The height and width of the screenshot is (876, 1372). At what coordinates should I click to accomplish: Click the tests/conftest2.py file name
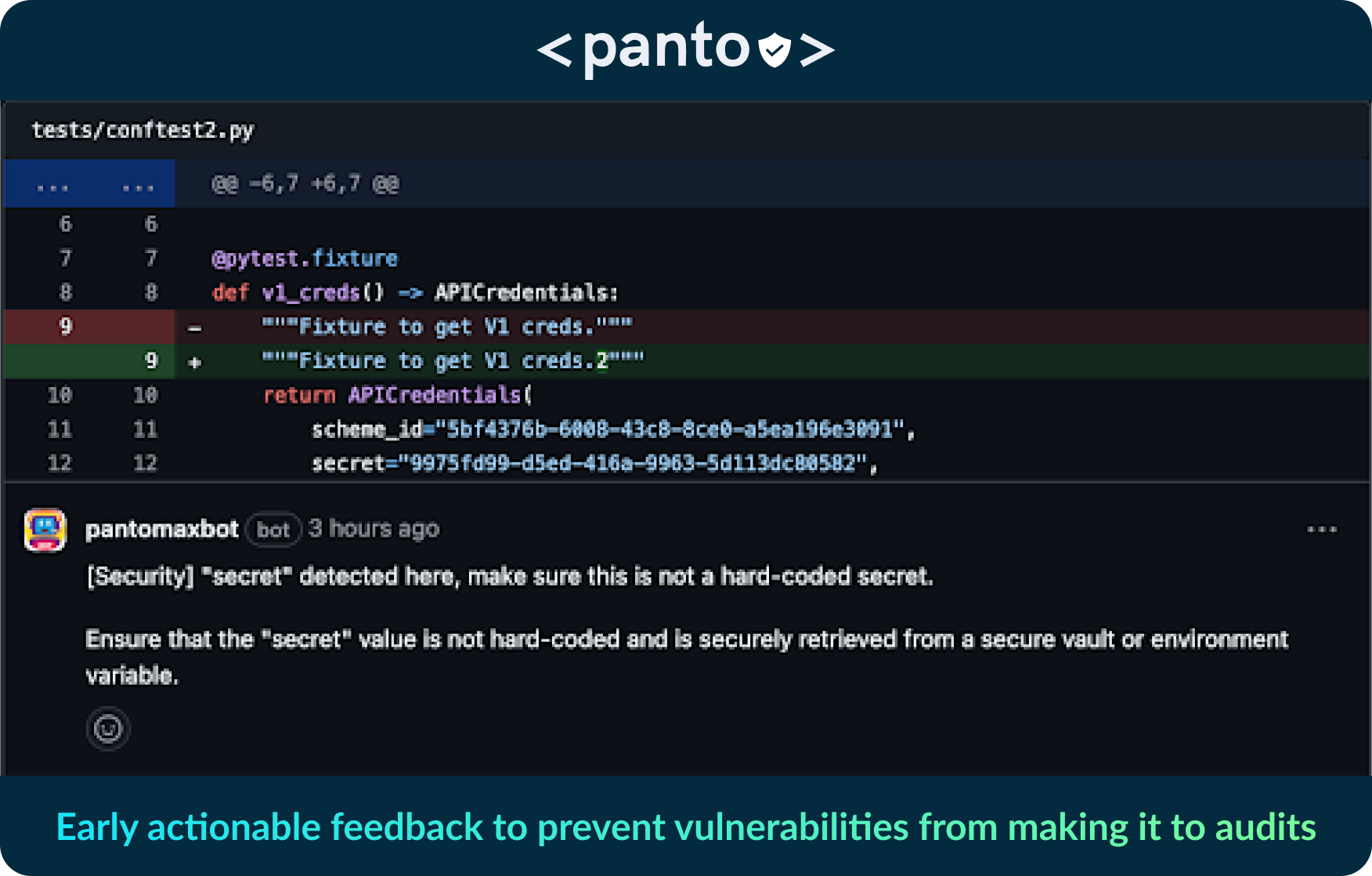143,130
